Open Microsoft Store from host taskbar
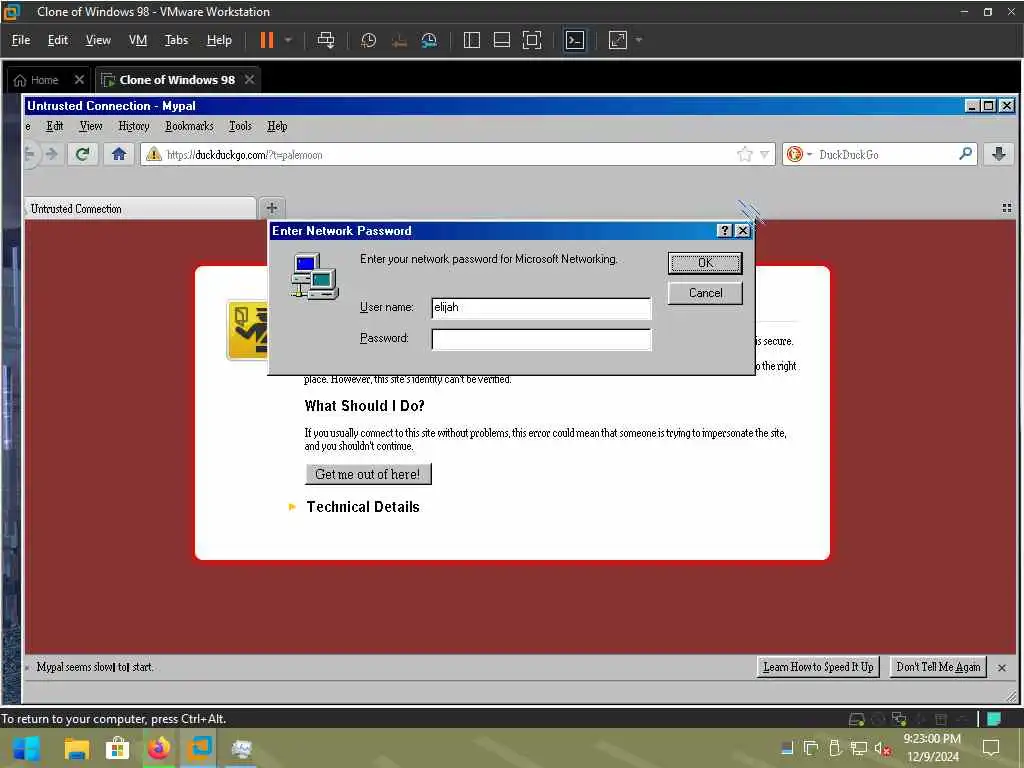The width and height of the screenshot is (1024, 768). coord(118,748)
